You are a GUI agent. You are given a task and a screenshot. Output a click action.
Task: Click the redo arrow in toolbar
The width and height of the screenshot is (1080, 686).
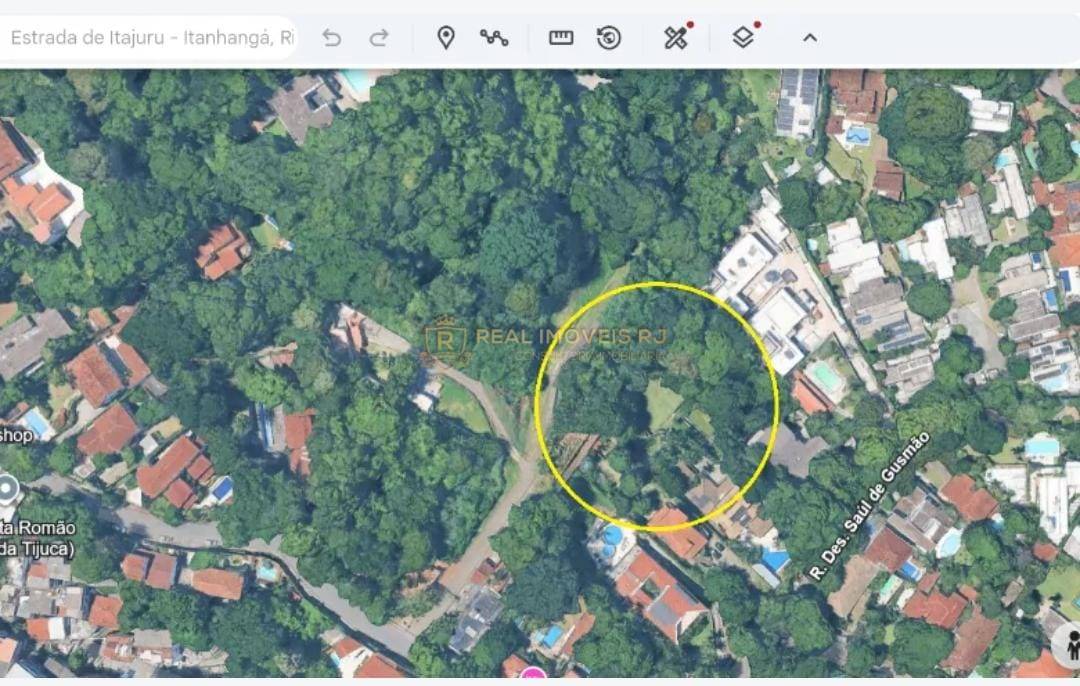click(x=379, y=38)
